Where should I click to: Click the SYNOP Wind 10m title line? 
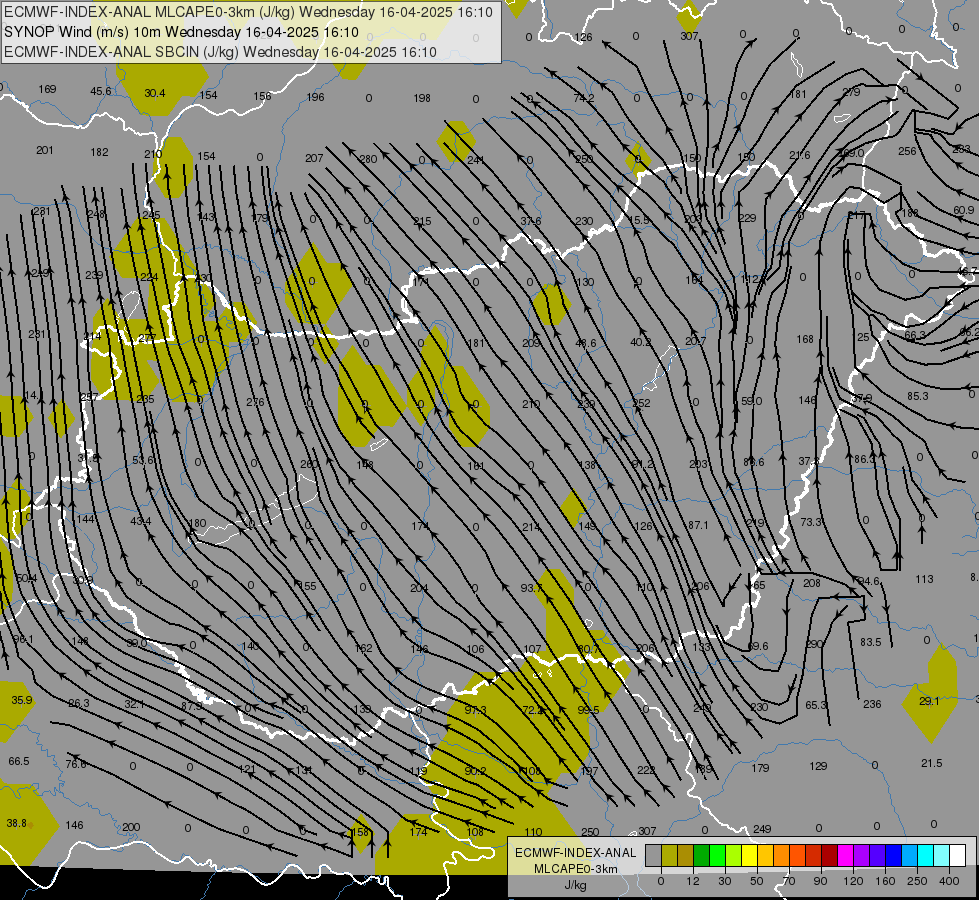tap(181, 32)
